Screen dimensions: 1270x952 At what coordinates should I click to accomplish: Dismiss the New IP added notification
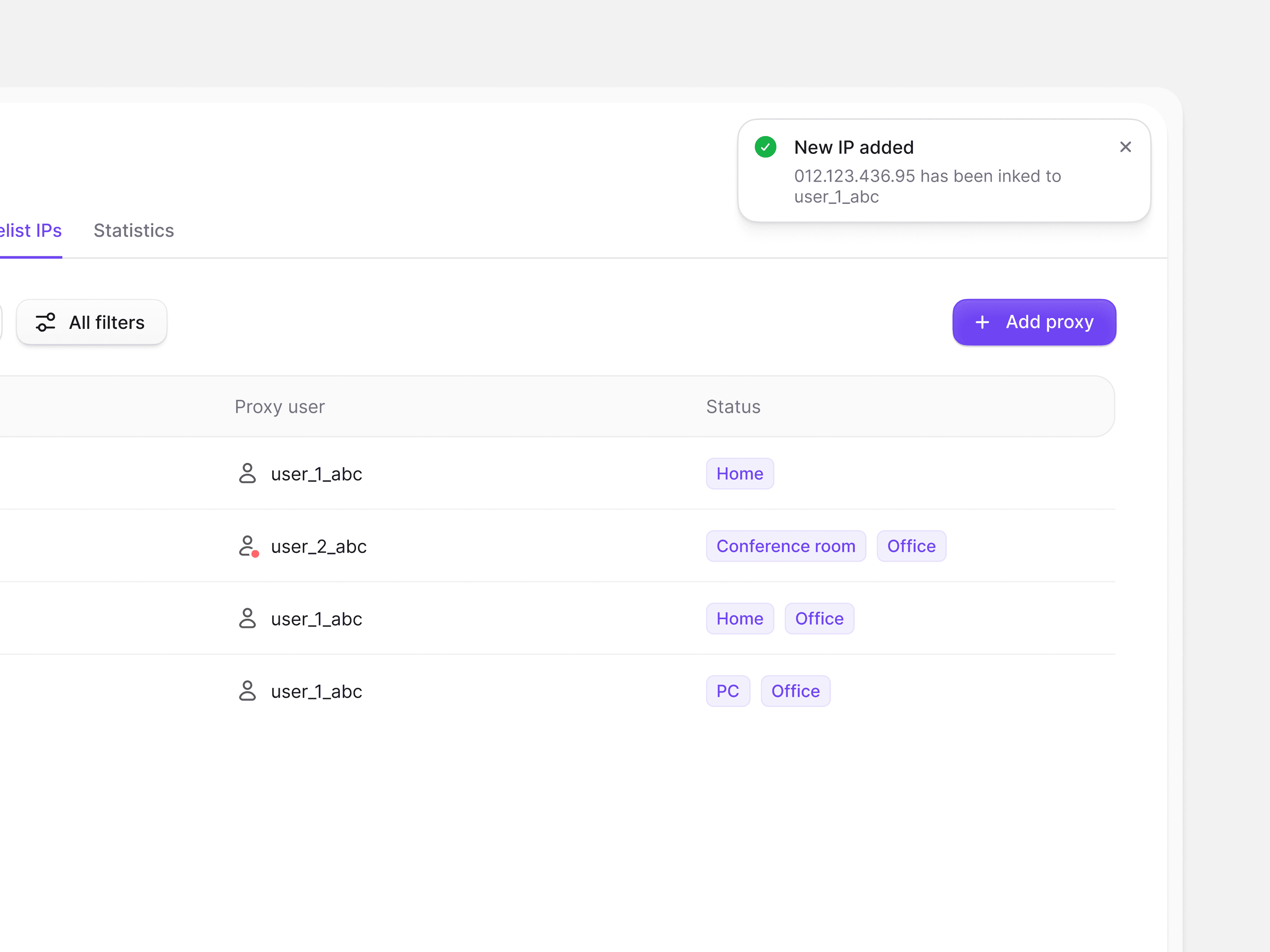pos(1125,147)
